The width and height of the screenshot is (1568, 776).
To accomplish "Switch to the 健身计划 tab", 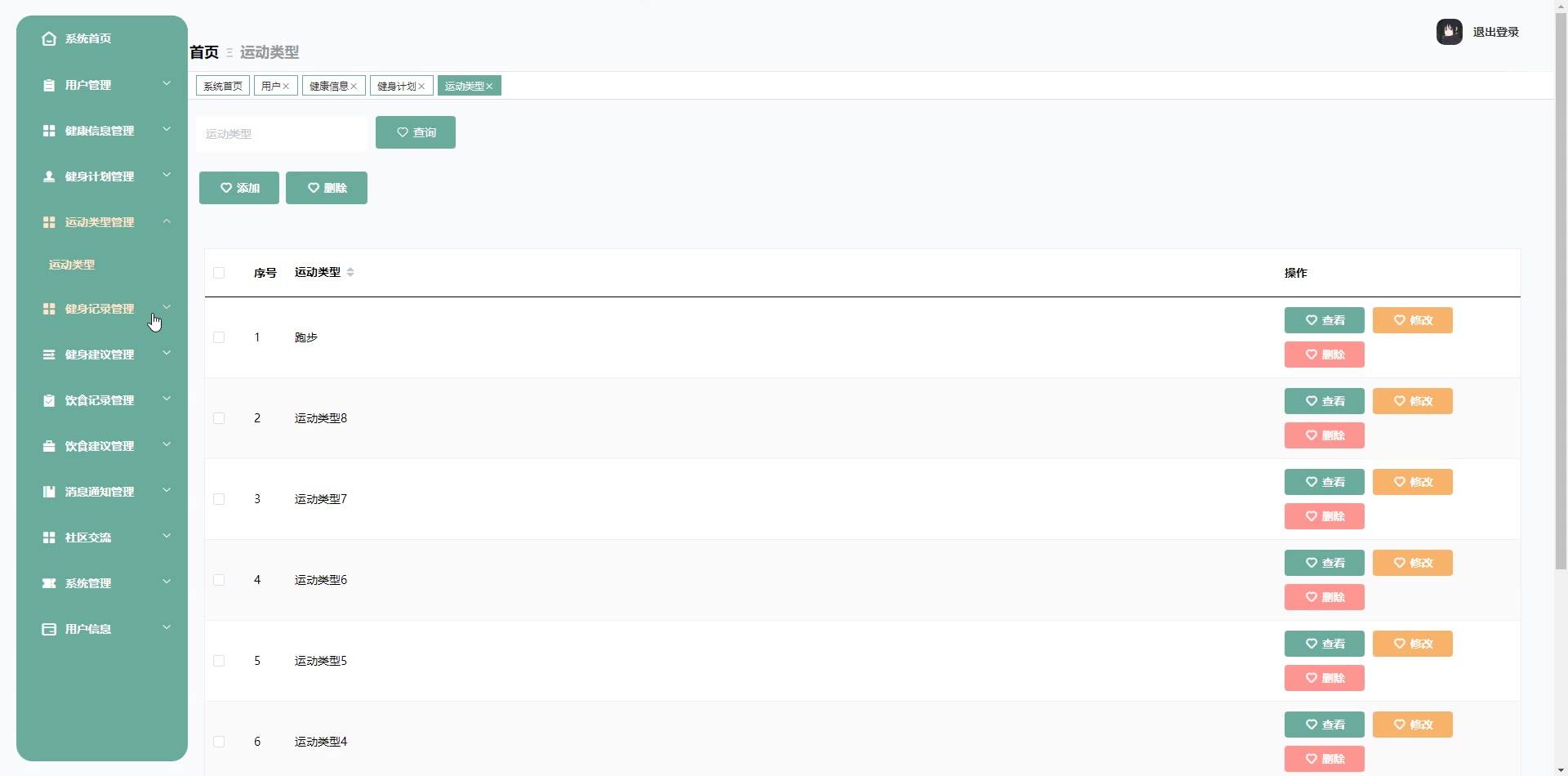I will point(396,87).
